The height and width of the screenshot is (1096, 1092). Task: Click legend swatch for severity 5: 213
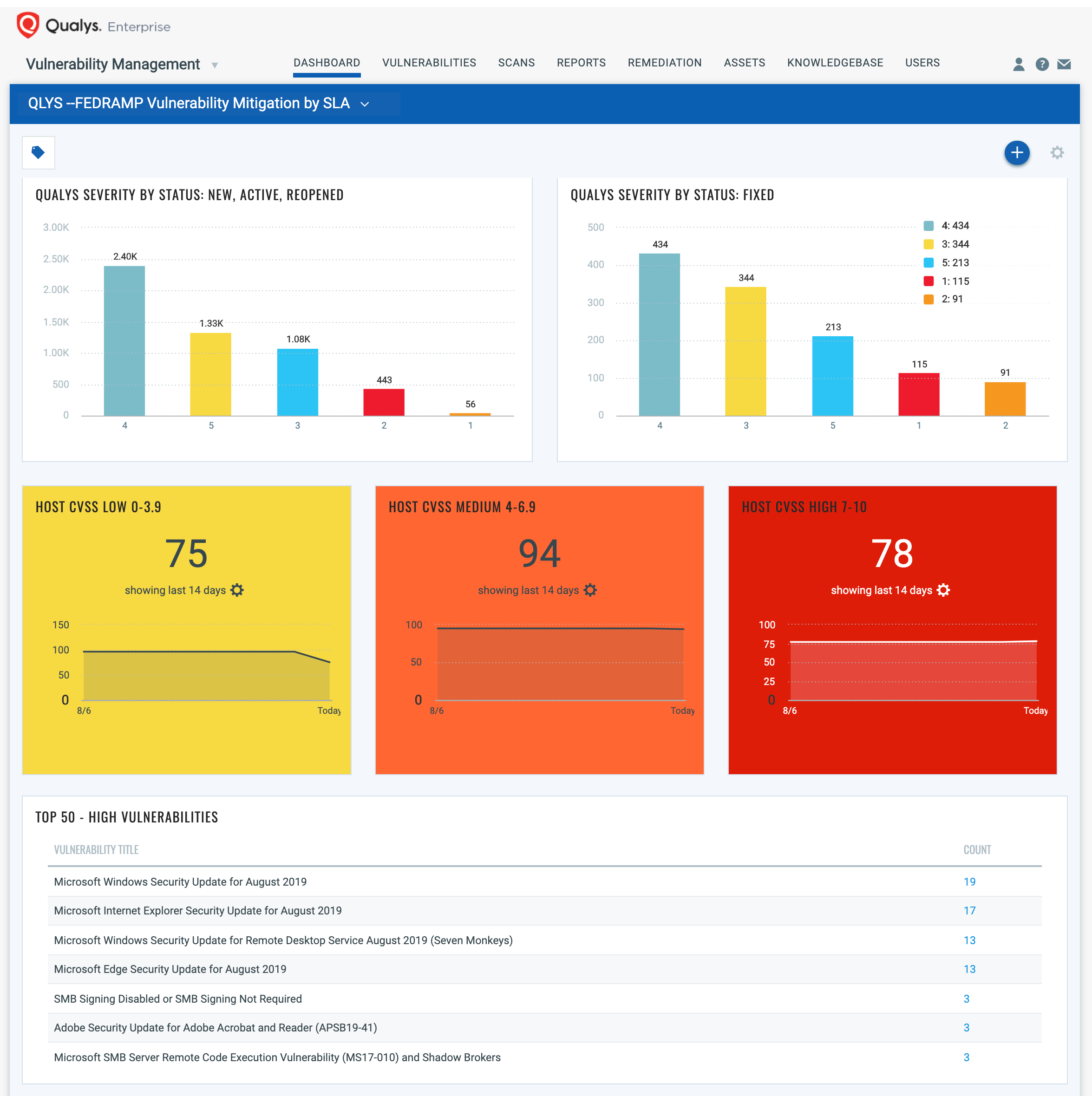tap(929, 263)
